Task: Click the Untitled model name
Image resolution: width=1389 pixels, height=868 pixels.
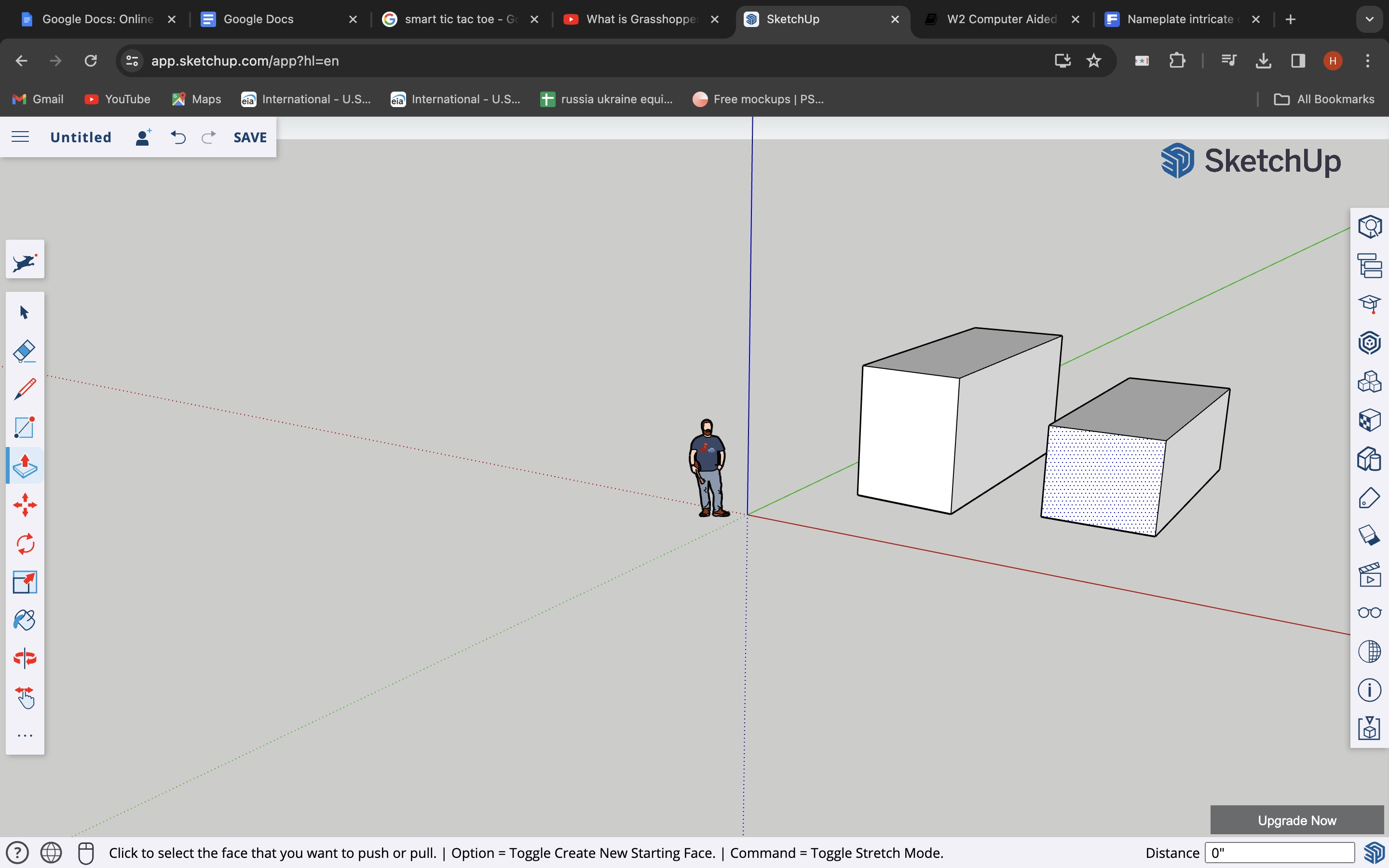Action: click(x=81, y=137)
